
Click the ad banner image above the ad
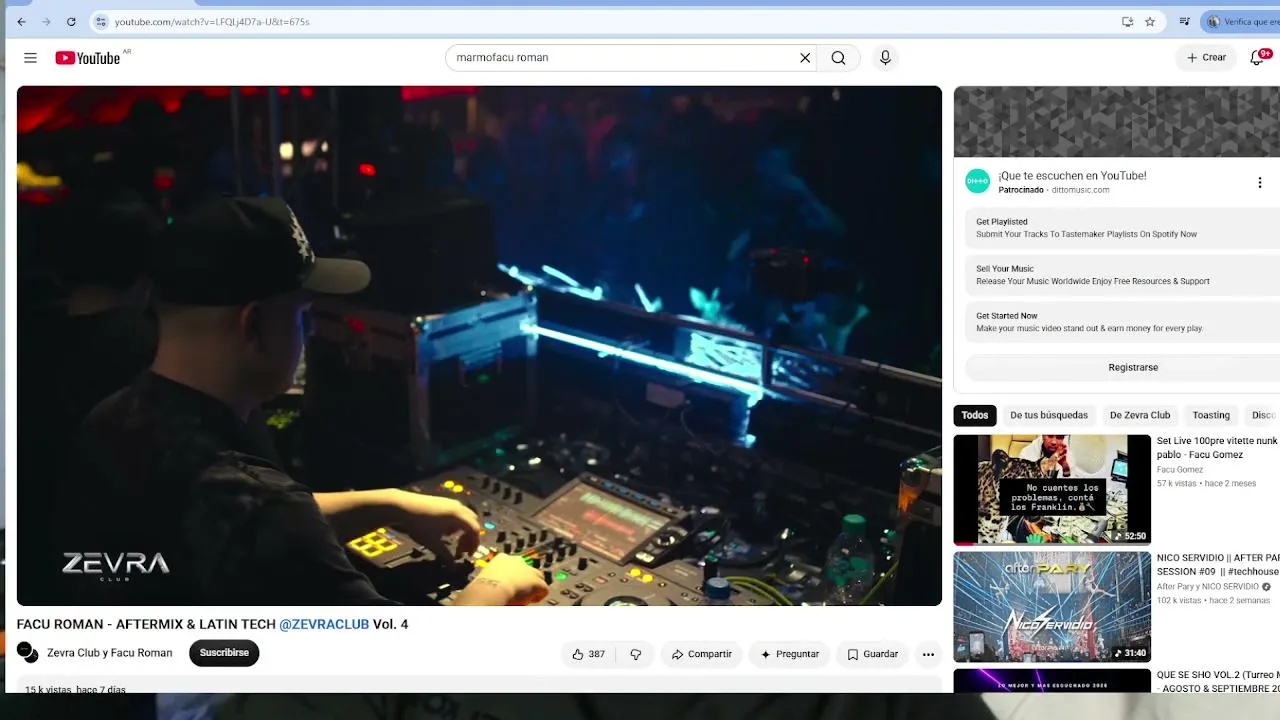coord(1117,121)
